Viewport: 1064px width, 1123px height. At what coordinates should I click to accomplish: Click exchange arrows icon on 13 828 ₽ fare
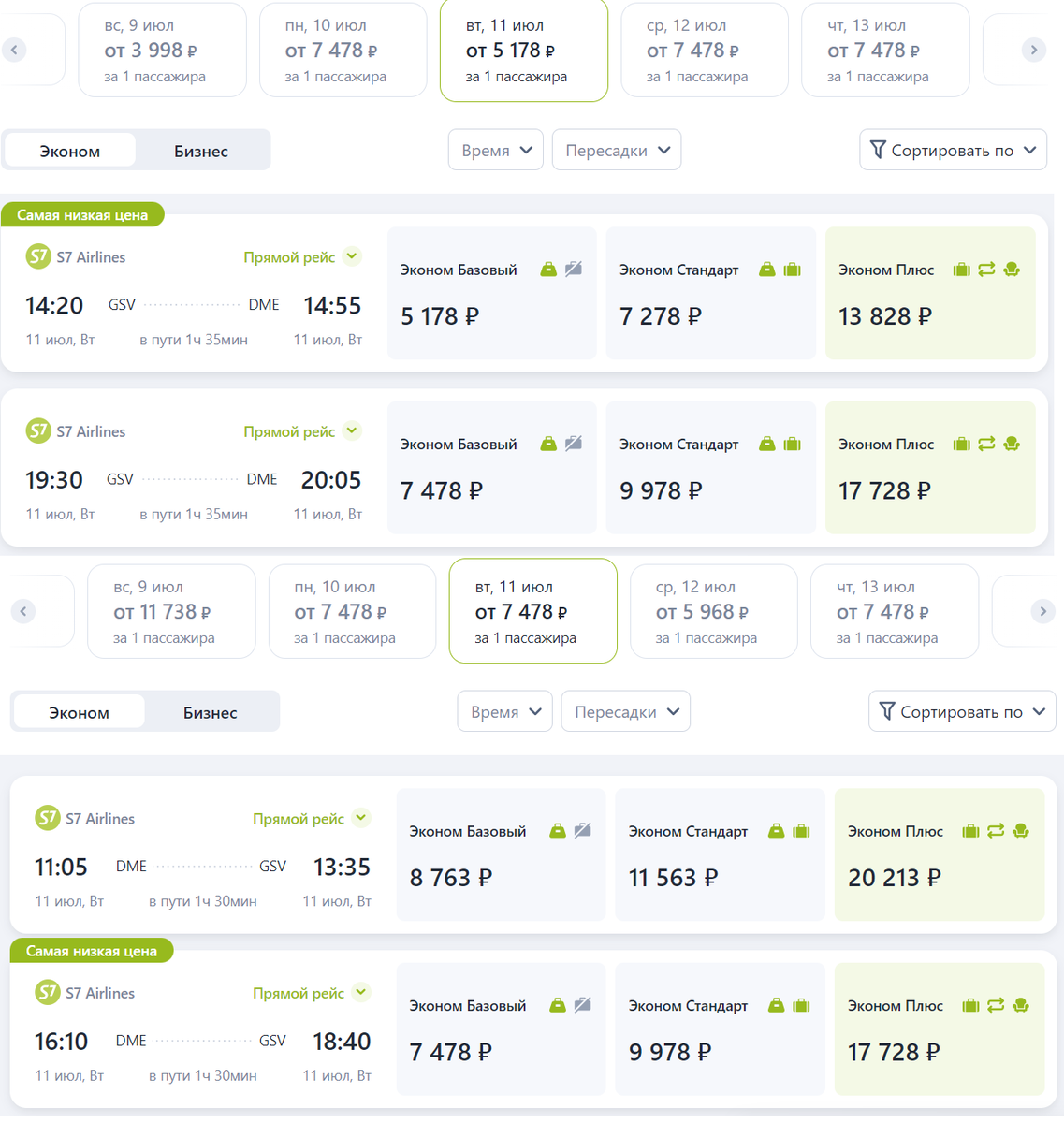click(x=986, y=270)
